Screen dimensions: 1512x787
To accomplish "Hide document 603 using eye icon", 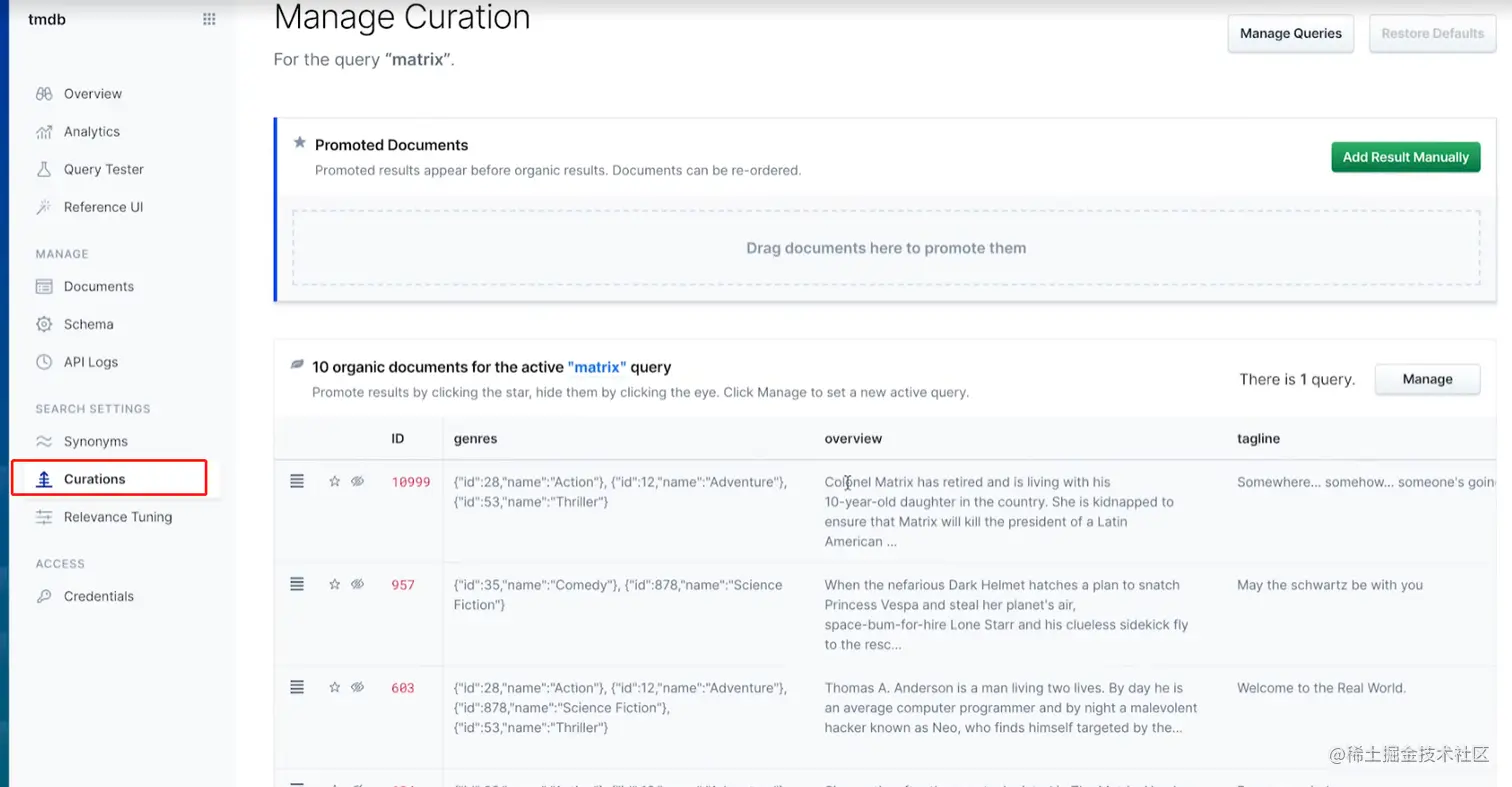I will [x=358, y=687].
